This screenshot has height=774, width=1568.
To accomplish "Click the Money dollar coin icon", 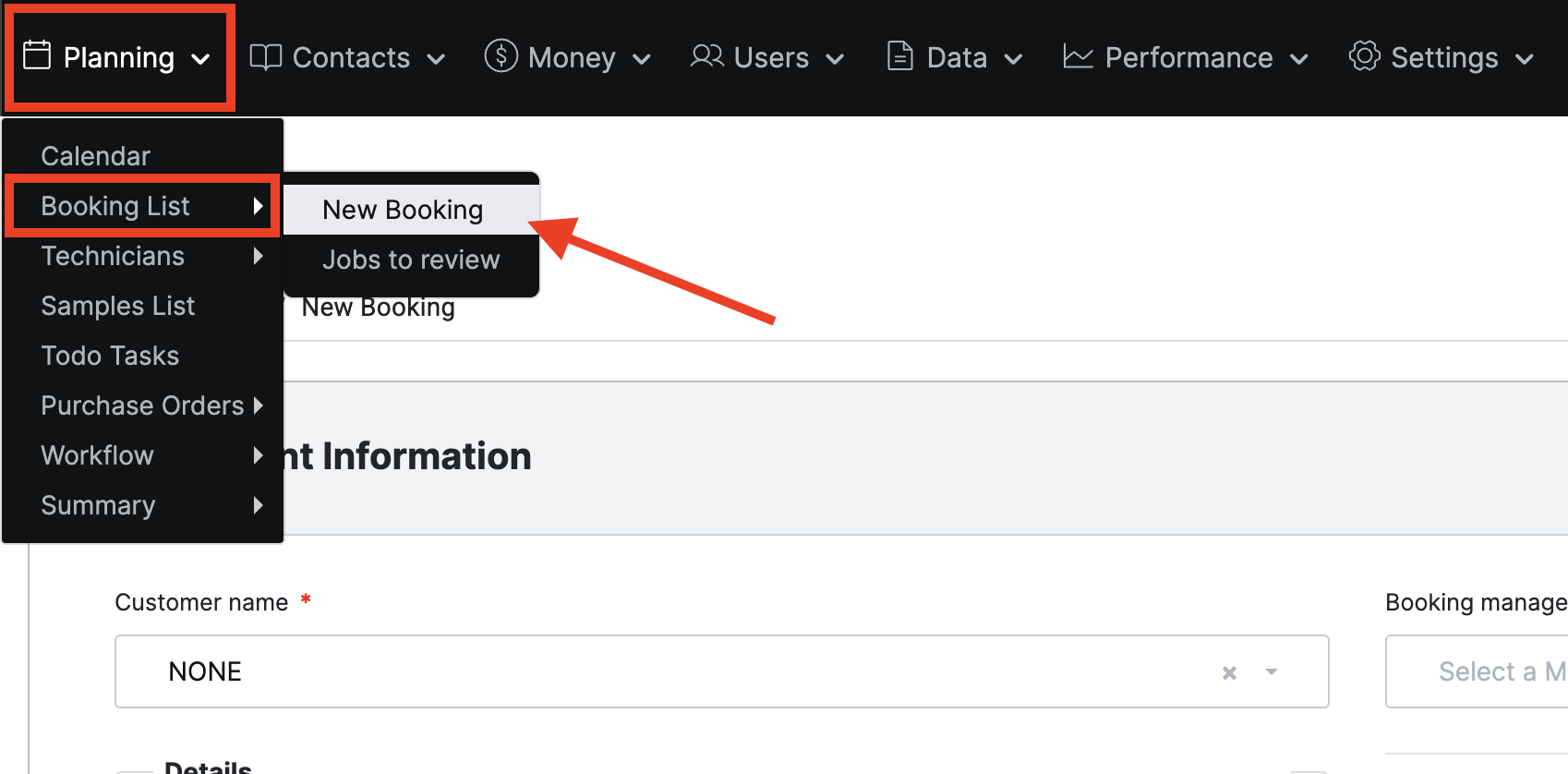I will click(x=501, y=56).
